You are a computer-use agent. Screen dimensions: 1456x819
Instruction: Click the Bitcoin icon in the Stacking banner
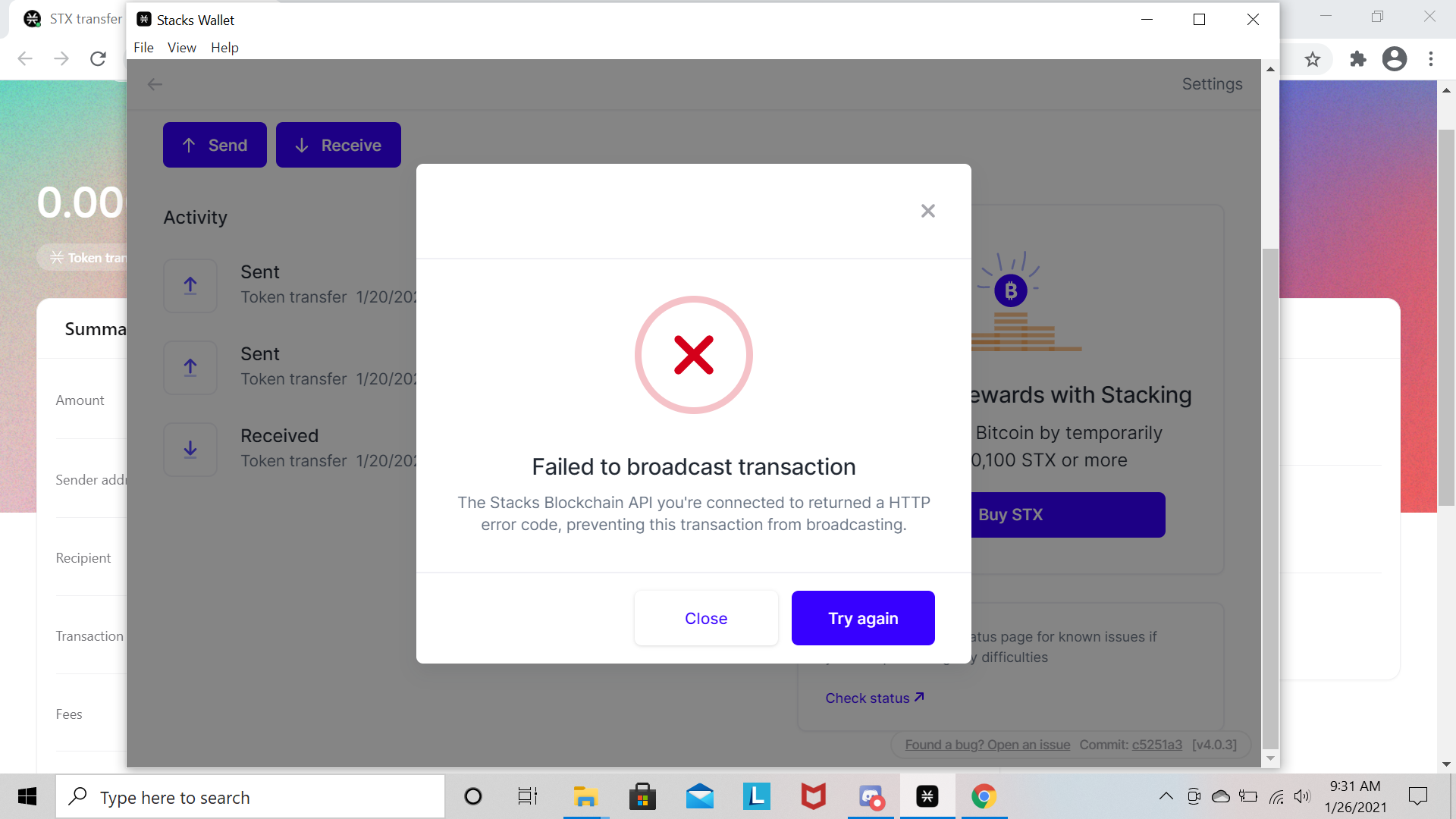pos(1011,290)
